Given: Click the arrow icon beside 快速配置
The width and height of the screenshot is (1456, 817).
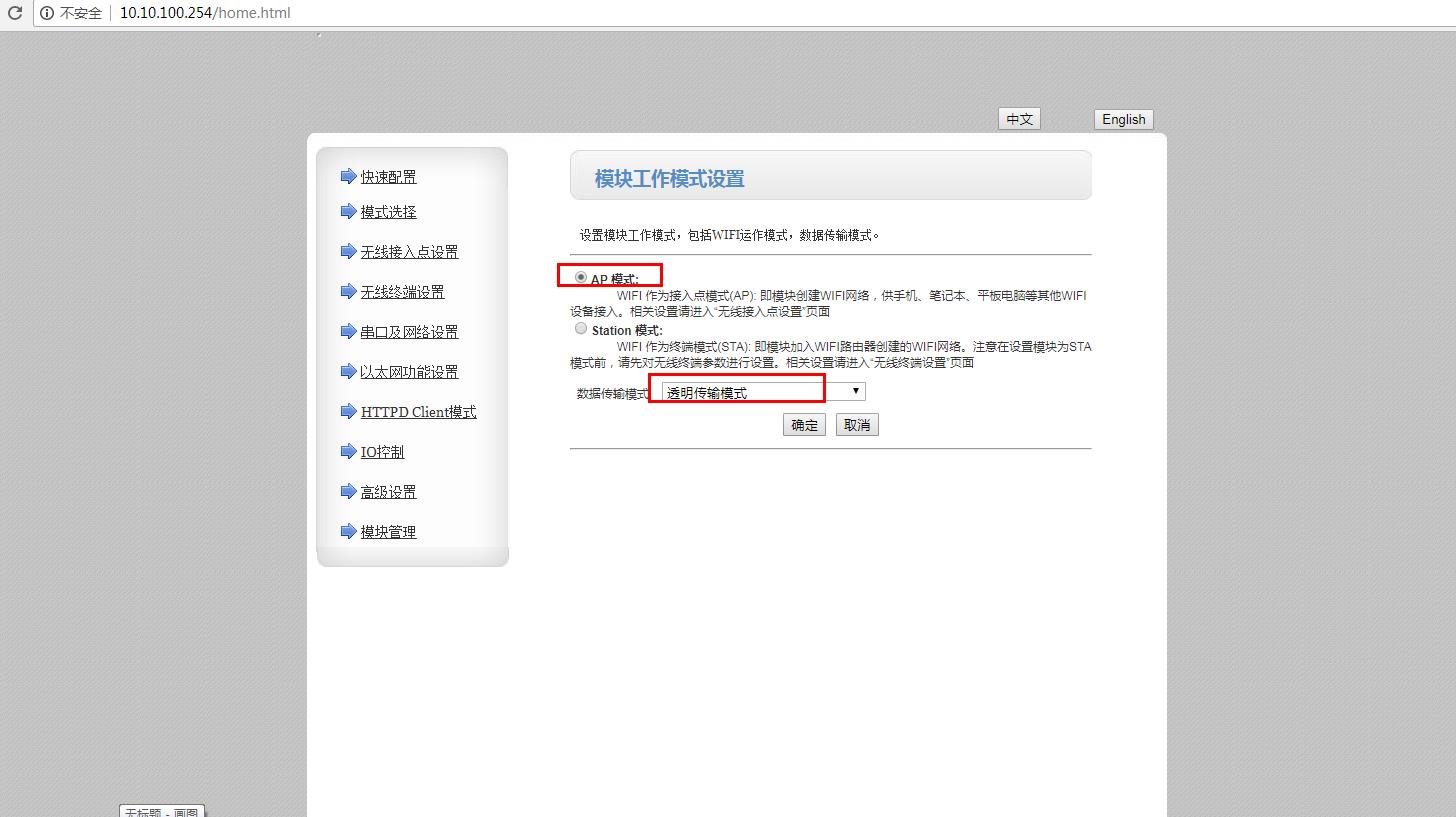Looking at the screenshot, I should pyautogui.click(x=348, y=177).
